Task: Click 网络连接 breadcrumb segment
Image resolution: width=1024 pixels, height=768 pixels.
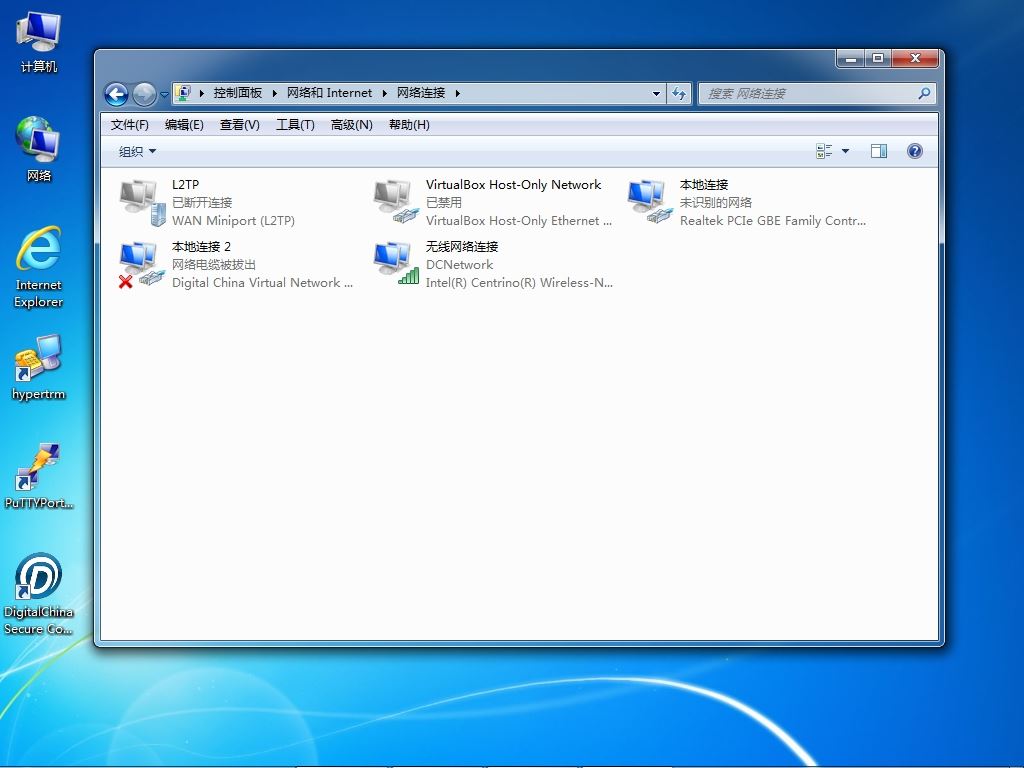Action: [x=421, y=93]
